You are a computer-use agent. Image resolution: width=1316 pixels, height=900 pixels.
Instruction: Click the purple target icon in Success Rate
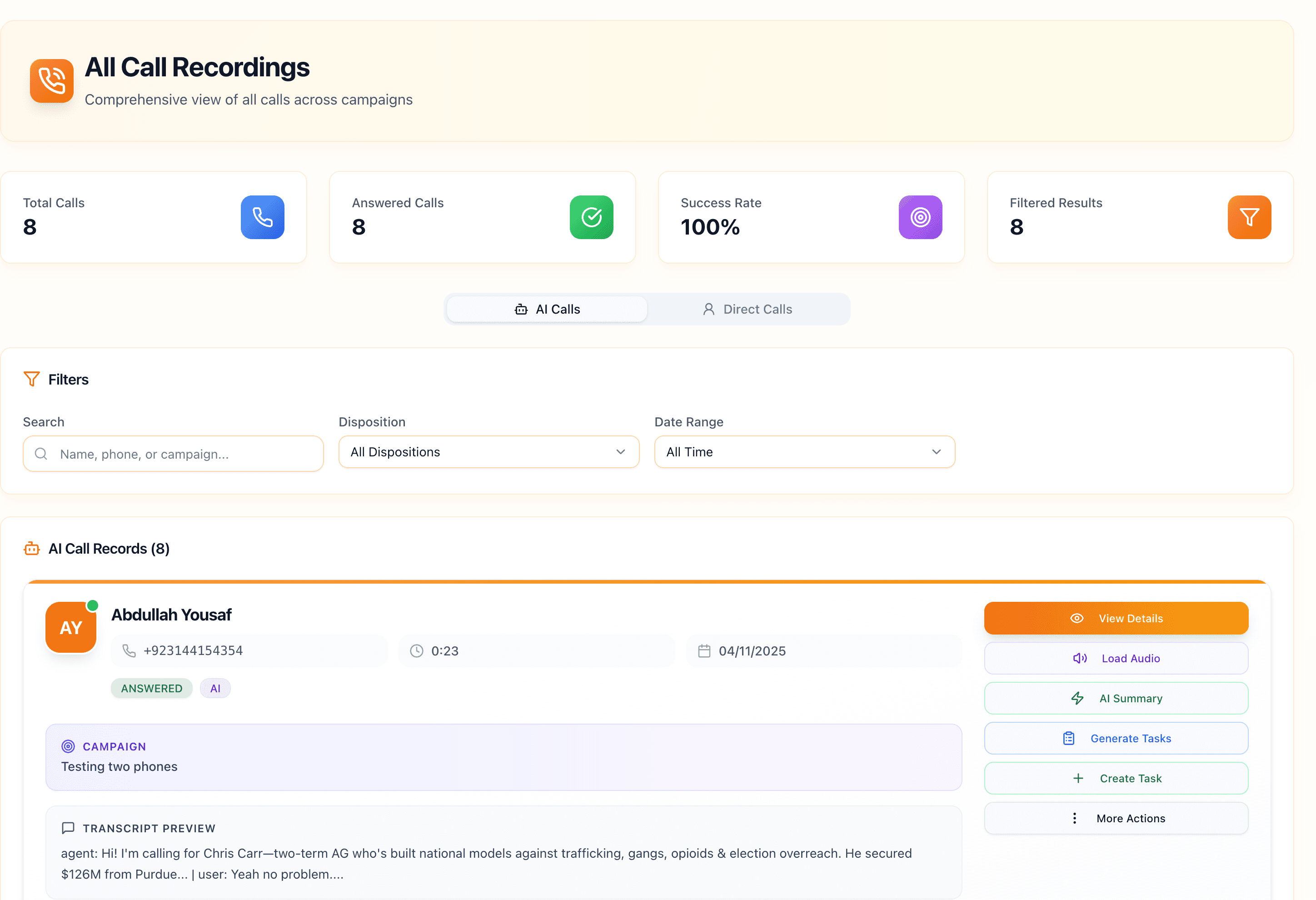click(920, 217)
